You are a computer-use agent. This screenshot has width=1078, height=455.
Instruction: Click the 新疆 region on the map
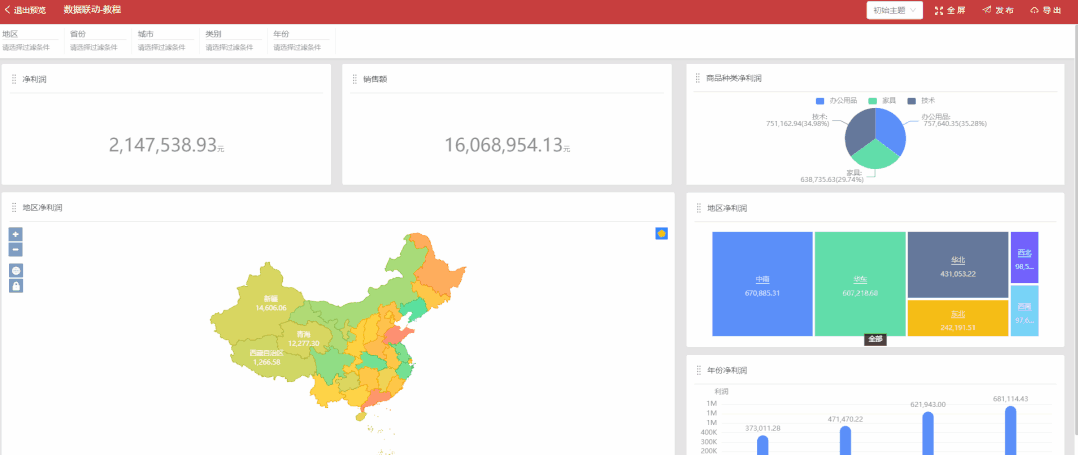click(x=269, y=302)
